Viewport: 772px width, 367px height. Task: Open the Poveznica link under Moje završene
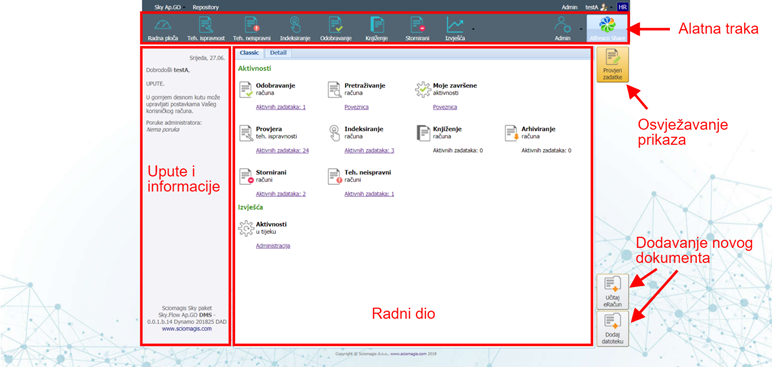[445, 107]
